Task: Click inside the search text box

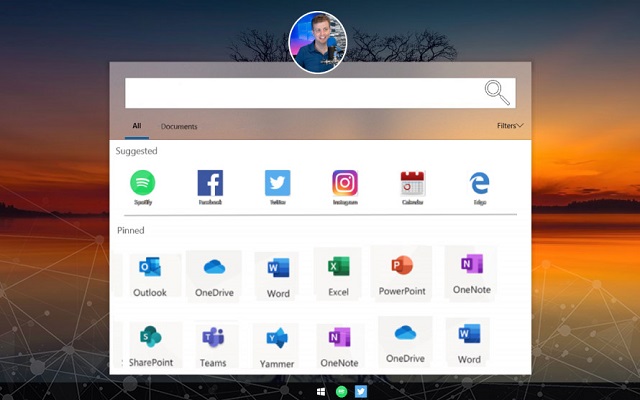Action: [300, 93]
